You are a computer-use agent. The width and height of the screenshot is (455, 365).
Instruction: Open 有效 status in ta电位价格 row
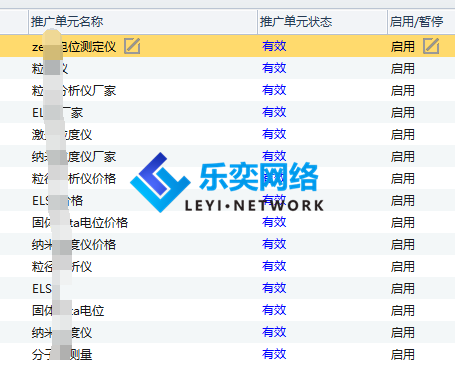(274, 222)
